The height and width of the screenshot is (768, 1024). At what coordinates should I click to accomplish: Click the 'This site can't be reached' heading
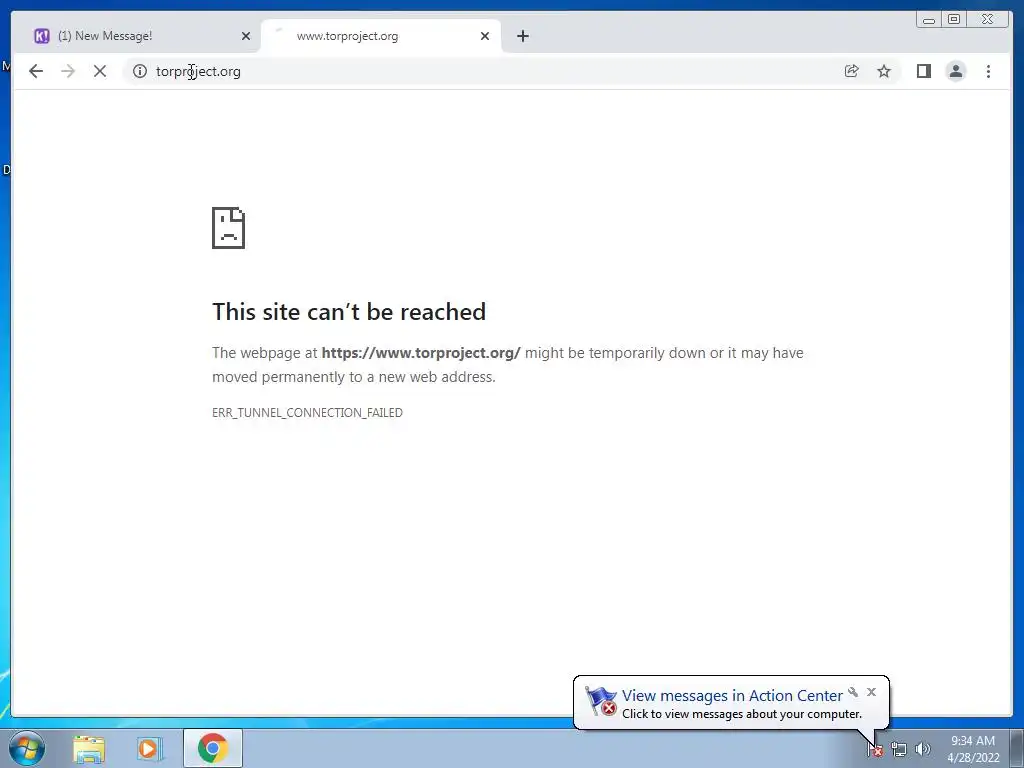(x=349, y=312)
